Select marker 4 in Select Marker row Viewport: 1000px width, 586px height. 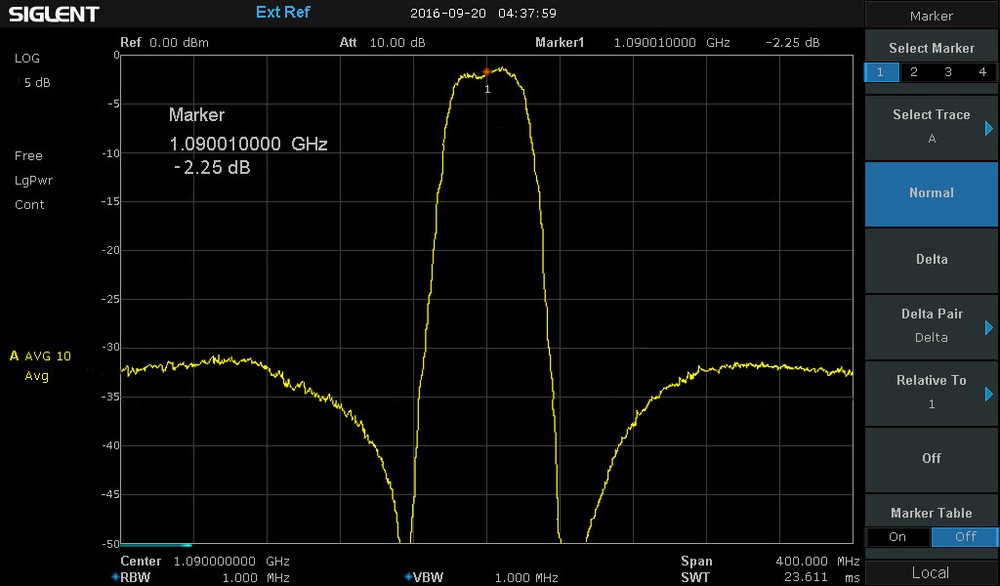pos(981,72)
